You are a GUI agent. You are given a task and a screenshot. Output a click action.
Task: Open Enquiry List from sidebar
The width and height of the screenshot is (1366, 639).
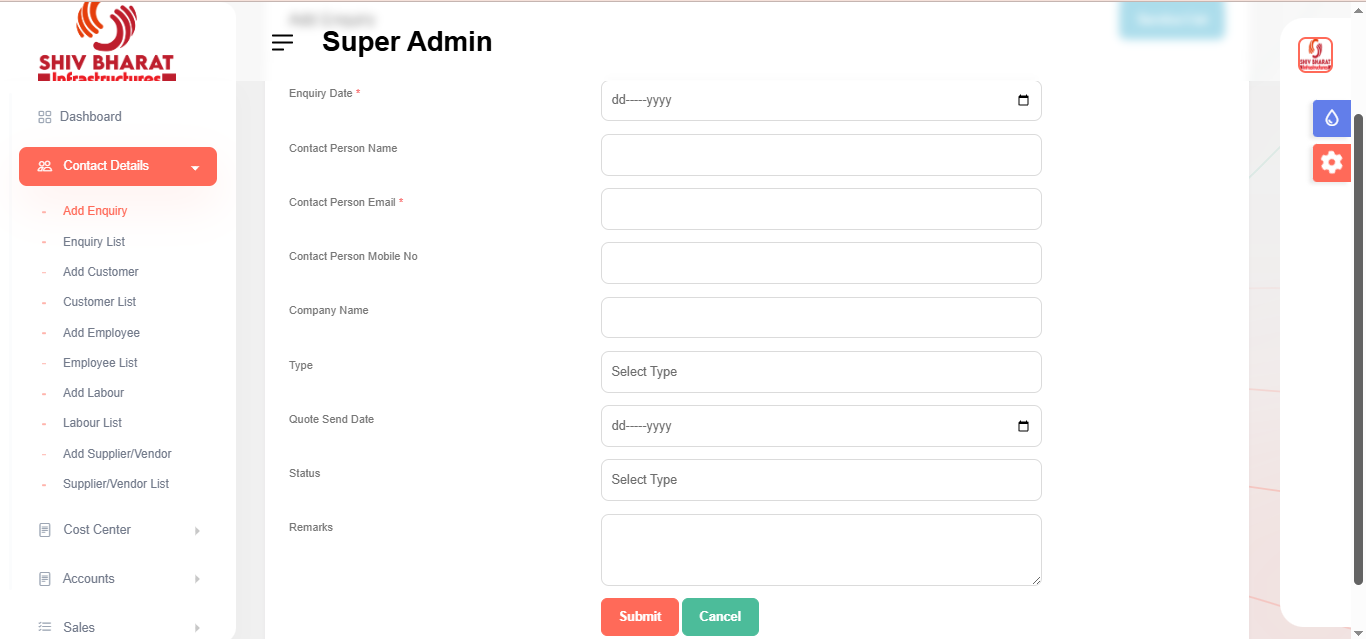coord(94,242)
